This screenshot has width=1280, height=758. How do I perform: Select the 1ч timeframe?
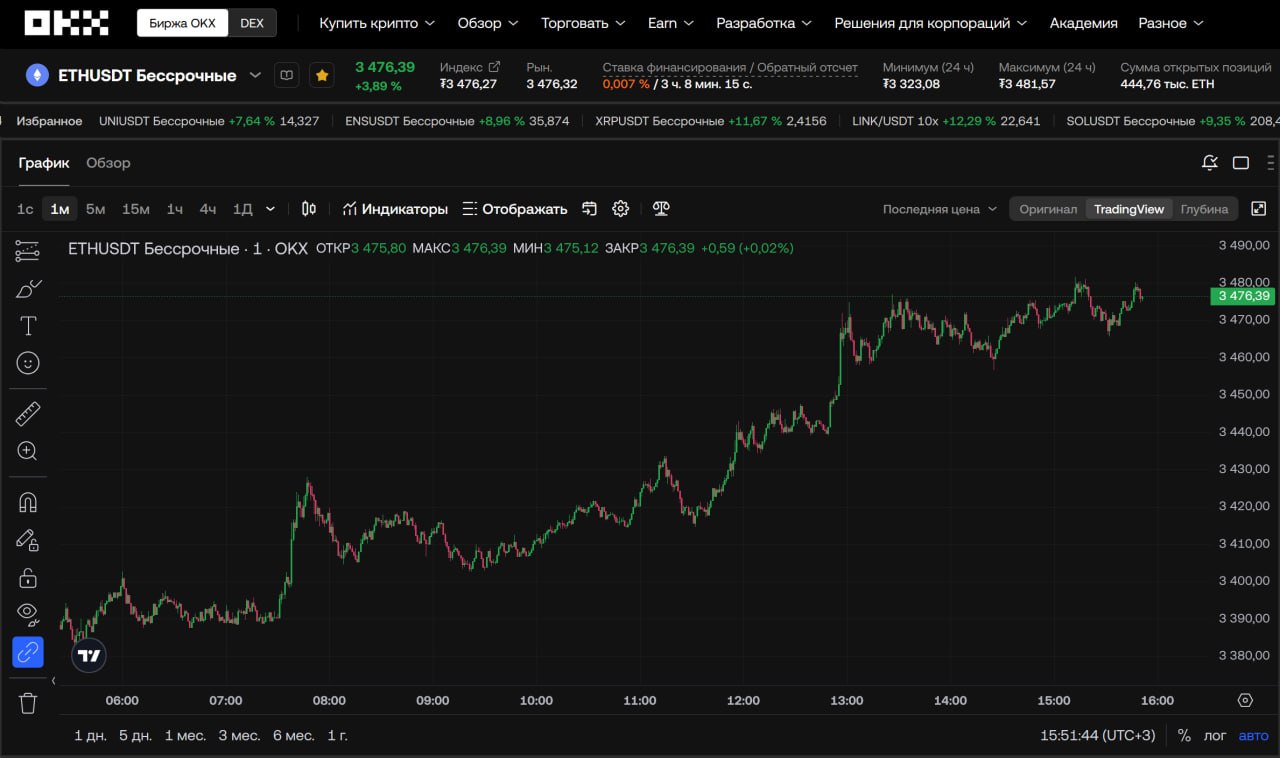click(x=174, y=209)
